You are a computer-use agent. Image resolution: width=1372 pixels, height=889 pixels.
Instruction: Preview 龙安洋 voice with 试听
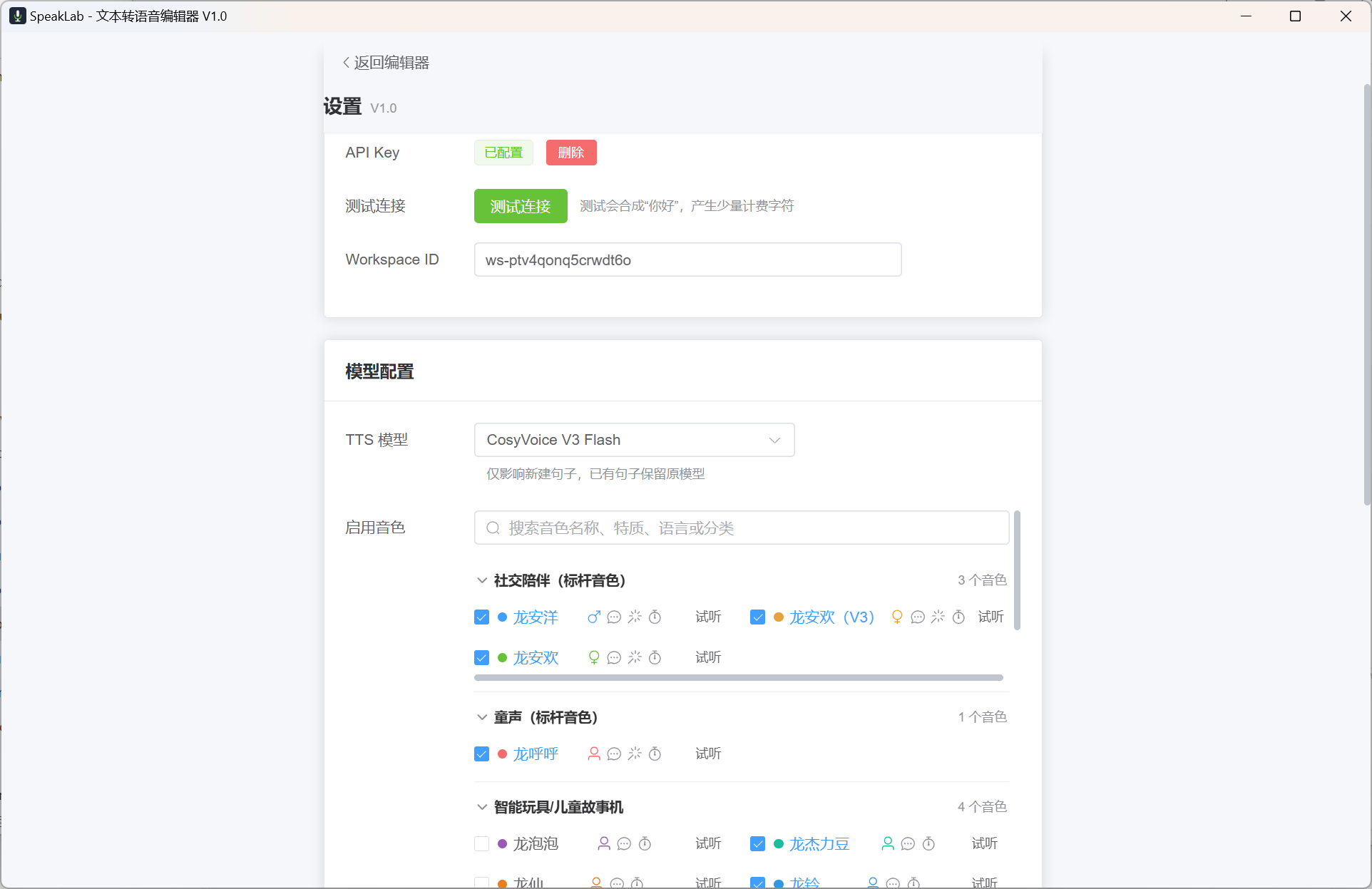(x=708, y=617)
